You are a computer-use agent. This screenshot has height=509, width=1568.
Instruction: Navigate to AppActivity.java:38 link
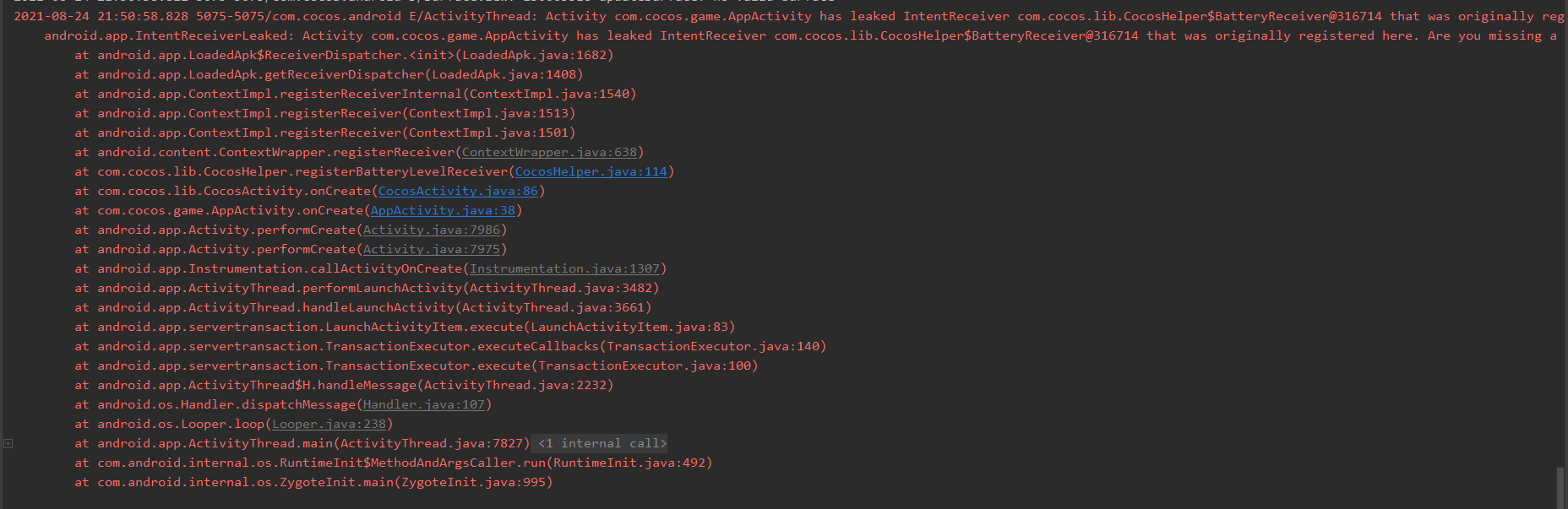[x=443, y=210]
